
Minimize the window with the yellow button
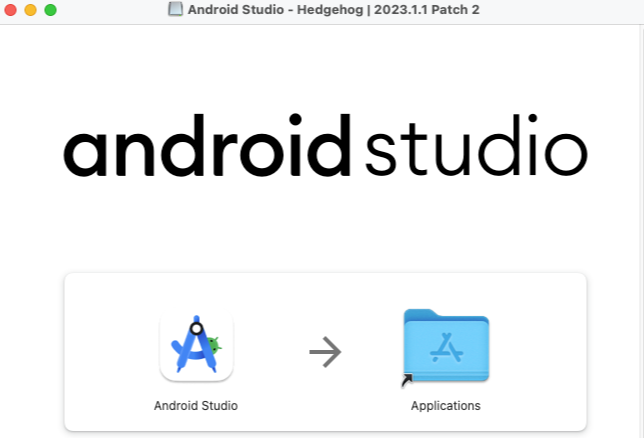click(x=30, y=10)
